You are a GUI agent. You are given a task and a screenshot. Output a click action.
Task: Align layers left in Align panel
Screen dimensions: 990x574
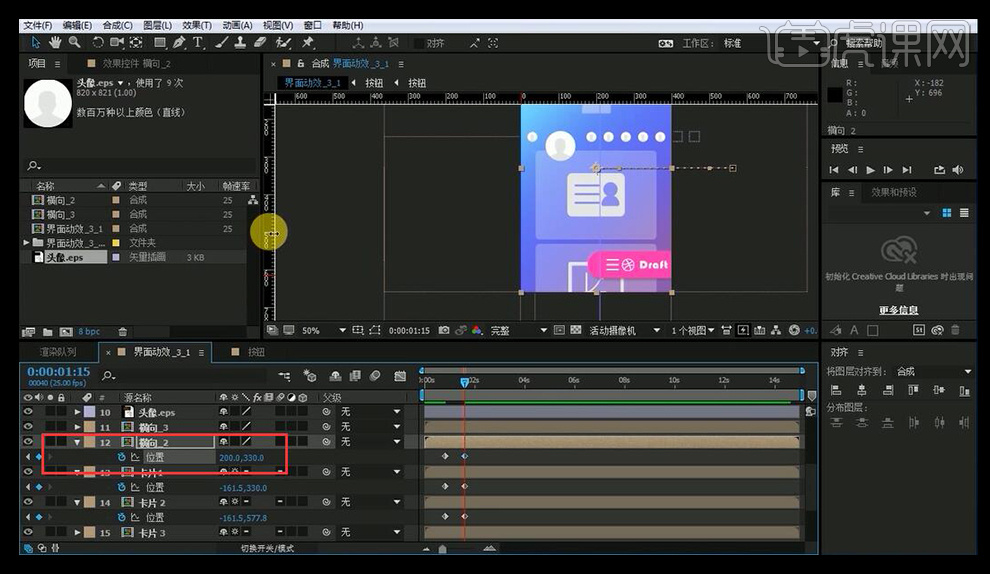[x=836, y=390]
